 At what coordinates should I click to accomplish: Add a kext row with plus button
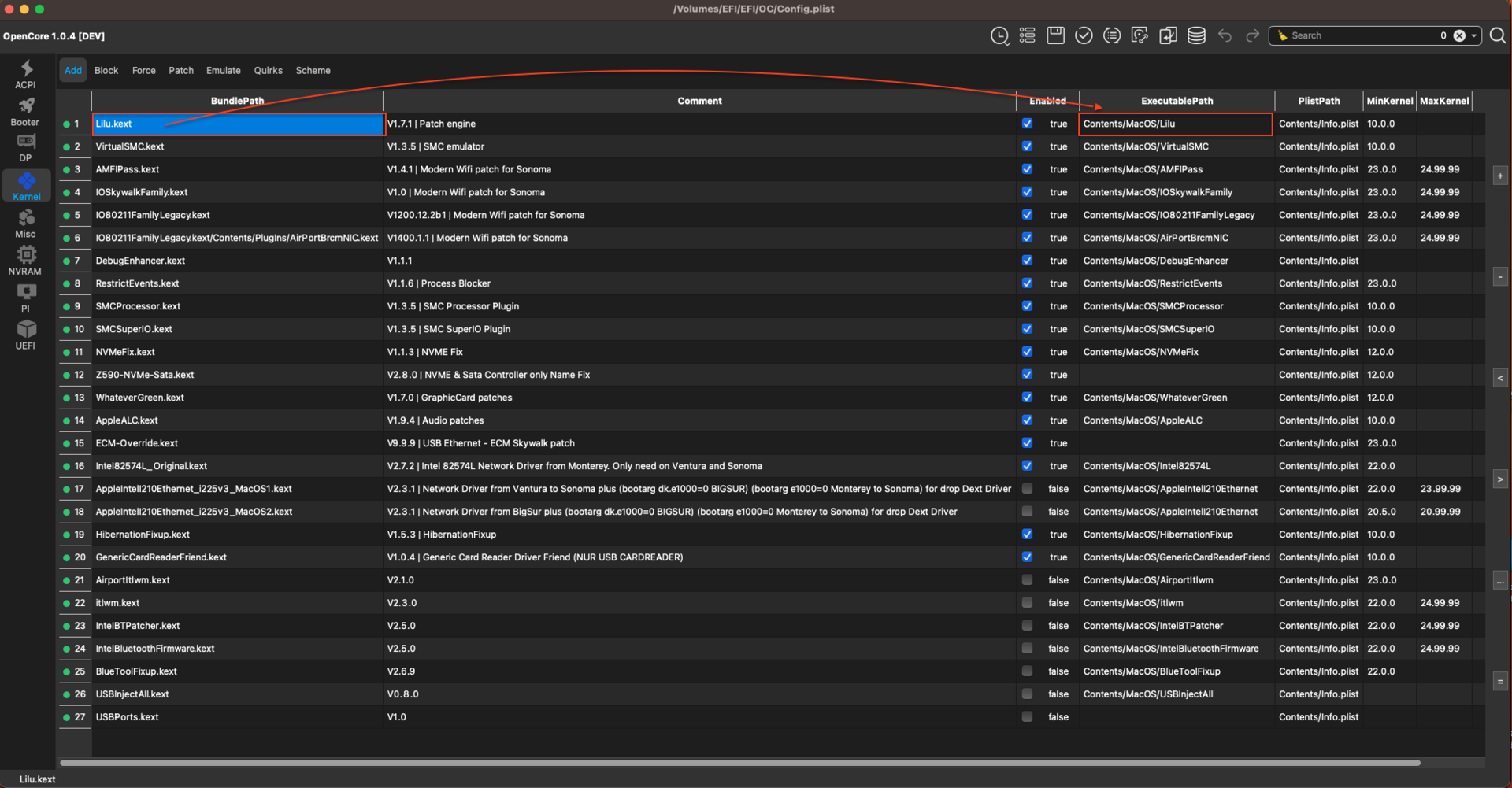click(1500, 176)
